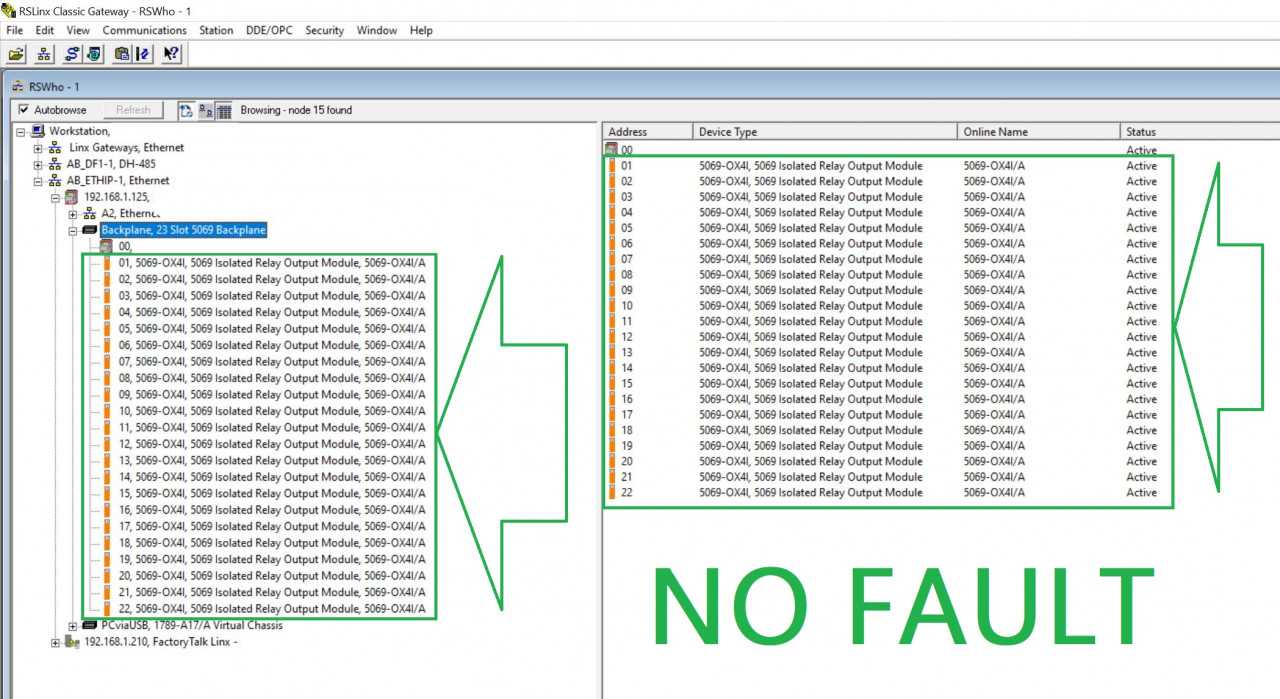The height and width of the screenshot is (699, 1280).
Task: Expand the AB_DF1-1, DH-485 node
Action: (x=38, y=165)
